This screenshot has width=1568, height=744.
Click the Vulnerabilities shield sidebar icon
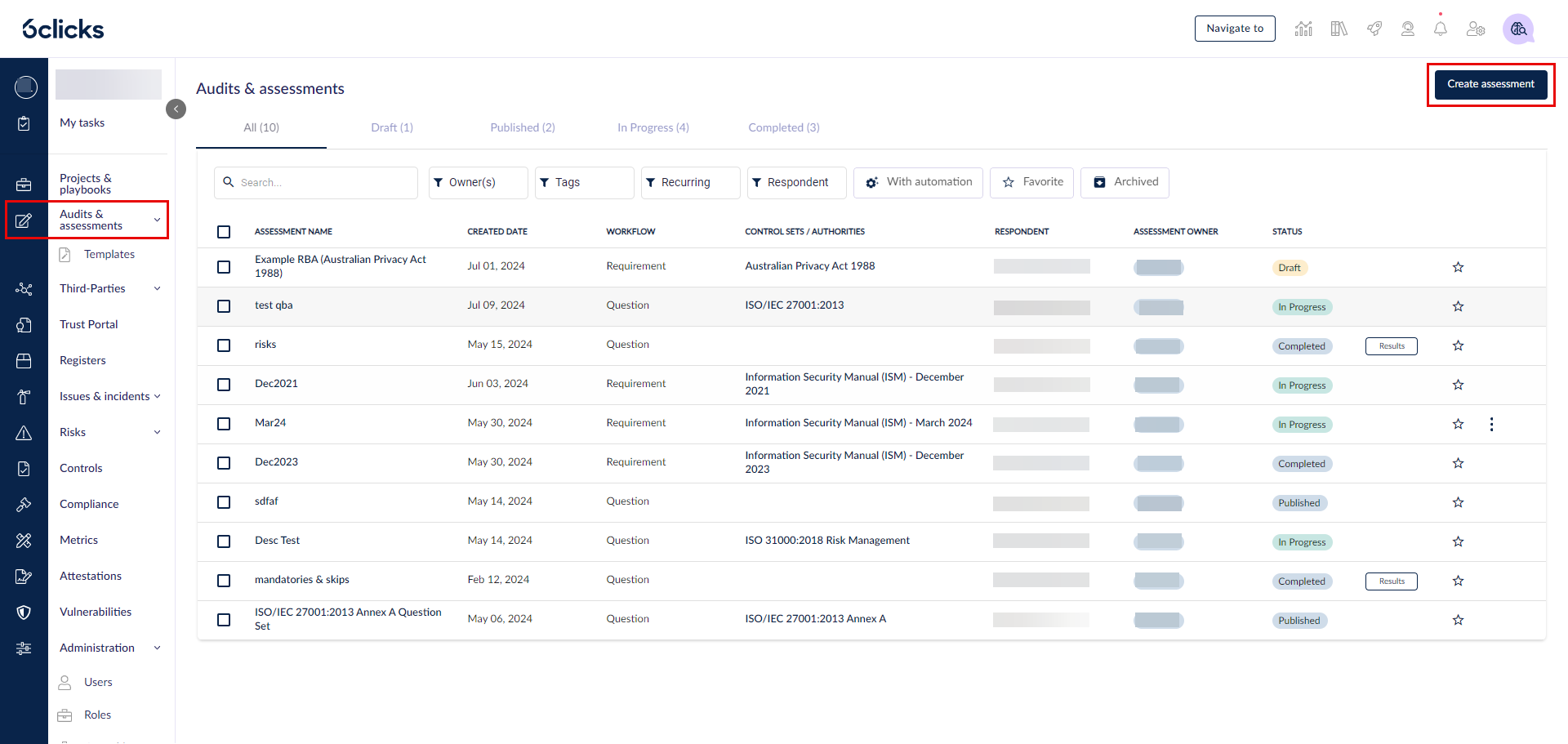pos(24,613)
